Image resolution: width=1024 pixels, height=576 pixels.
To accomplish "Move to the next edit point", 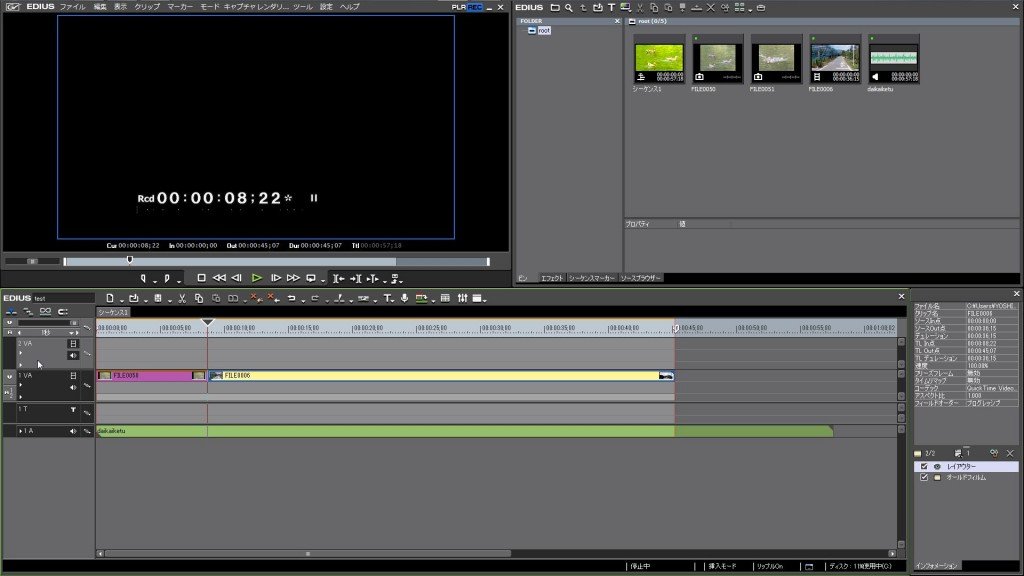I will [x=356, y=279].
